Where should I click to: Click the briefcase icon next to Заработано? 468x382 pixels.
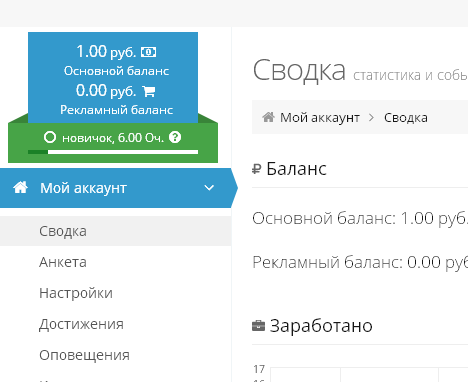[x=258, y=326]
